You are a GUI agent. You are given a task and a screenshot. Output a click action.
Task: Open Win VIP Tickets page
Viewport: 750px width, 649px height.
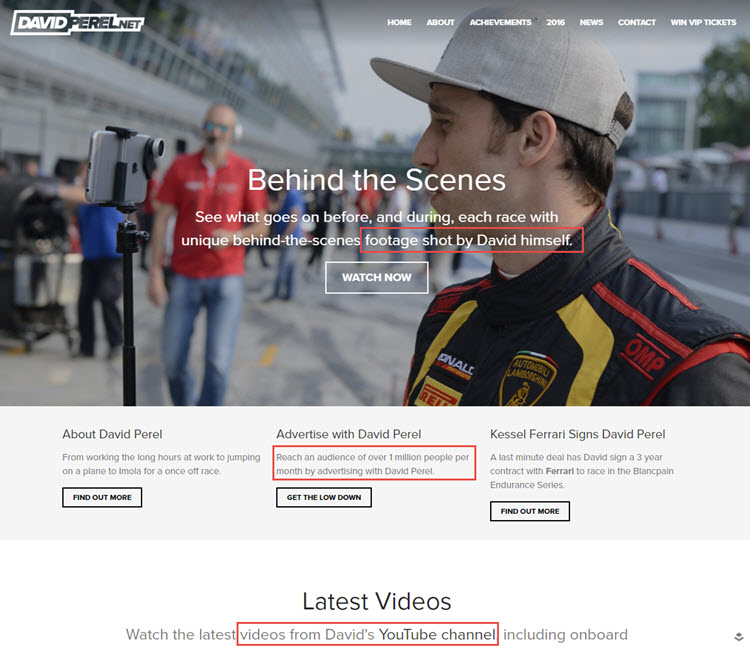coord(703,22)
